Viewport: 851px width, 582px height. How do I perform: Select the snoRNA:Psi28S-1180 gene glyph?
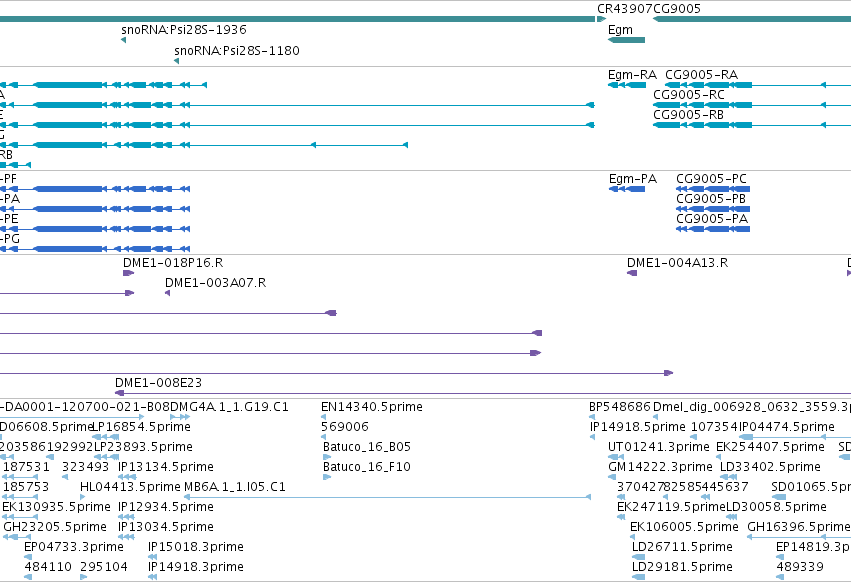click(x=176, y=61)
